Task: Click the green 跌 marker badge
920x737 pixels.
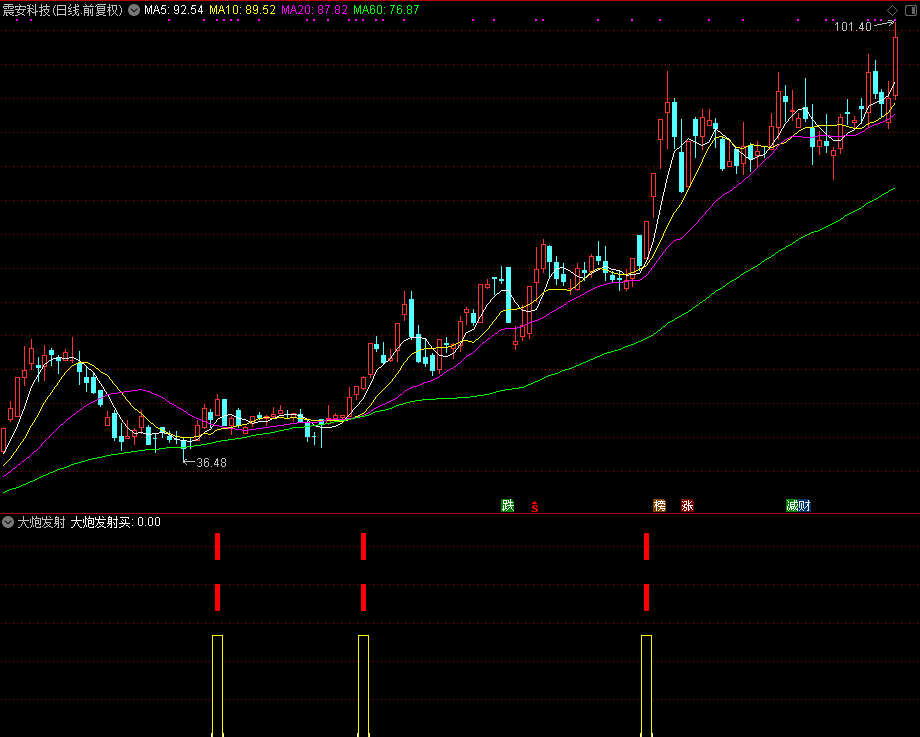Action: [x=508, y=505]
